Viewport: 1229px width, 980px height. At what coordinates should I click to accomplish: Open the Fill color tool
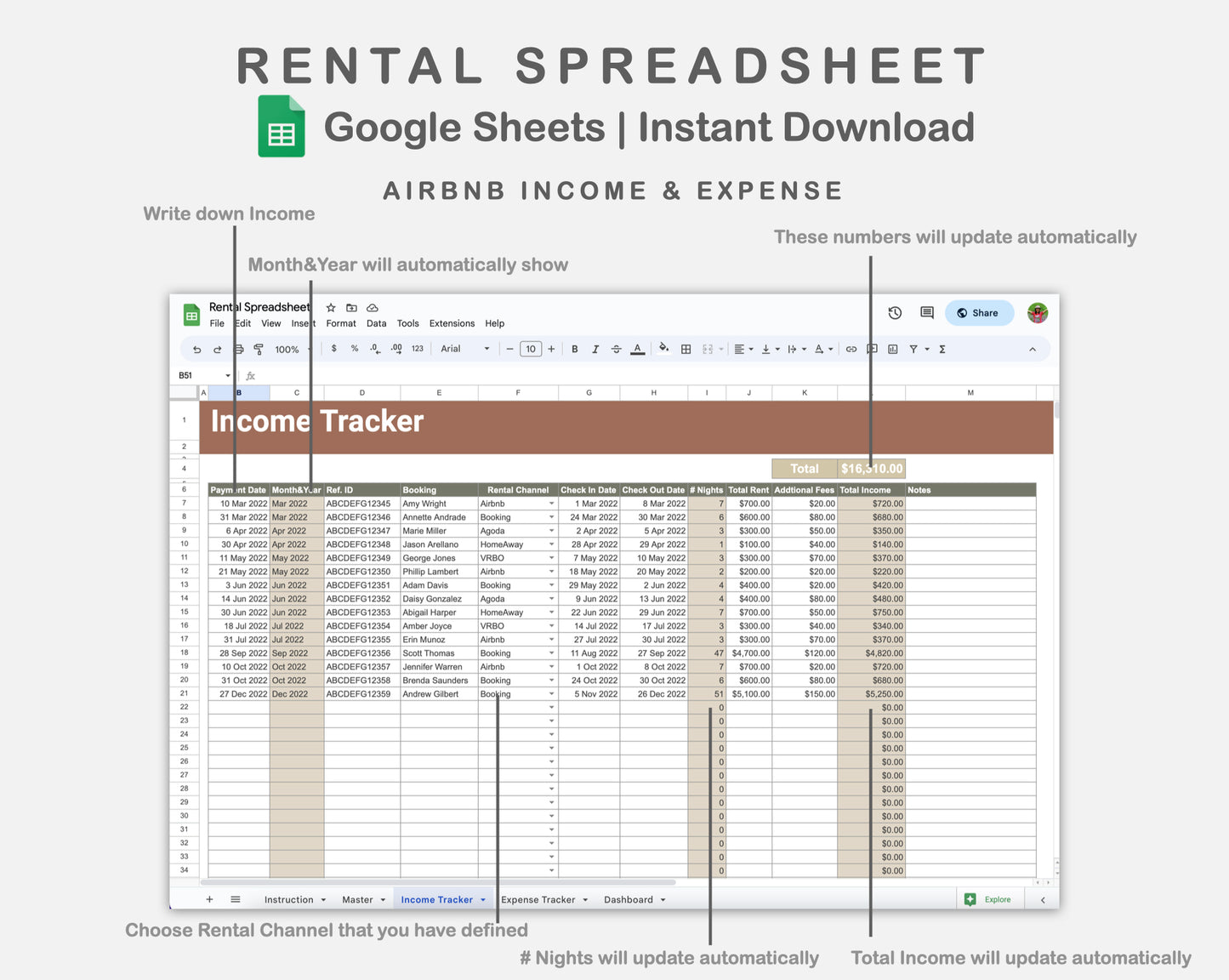pos(664,349)
